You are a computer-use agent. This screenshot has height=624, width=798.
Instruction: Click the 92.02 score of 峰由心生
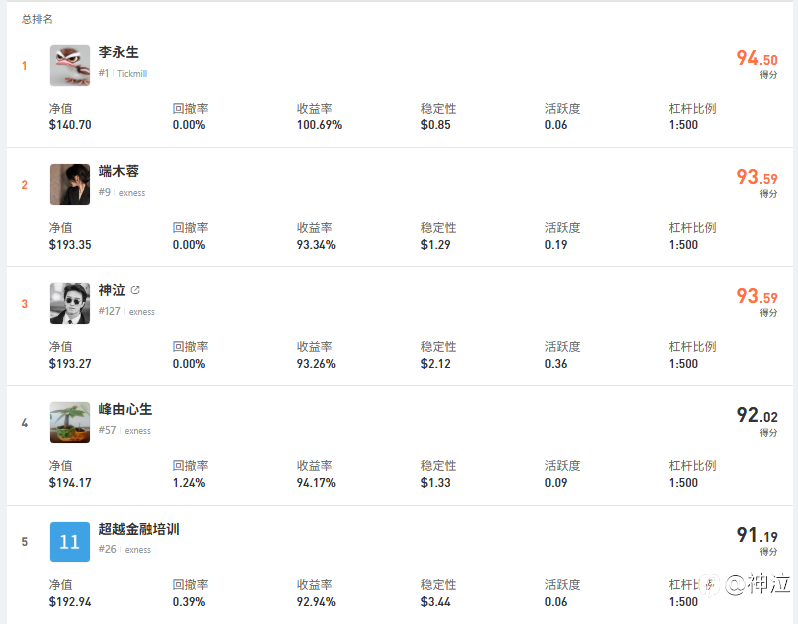[756, 416]
